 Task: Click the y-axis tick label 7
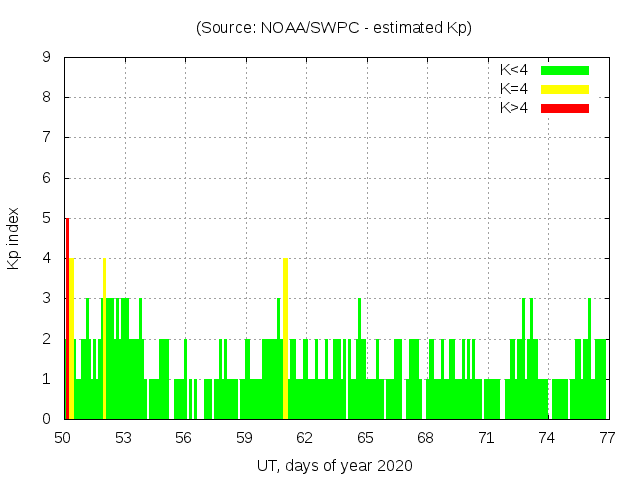[x=47, y=138]
